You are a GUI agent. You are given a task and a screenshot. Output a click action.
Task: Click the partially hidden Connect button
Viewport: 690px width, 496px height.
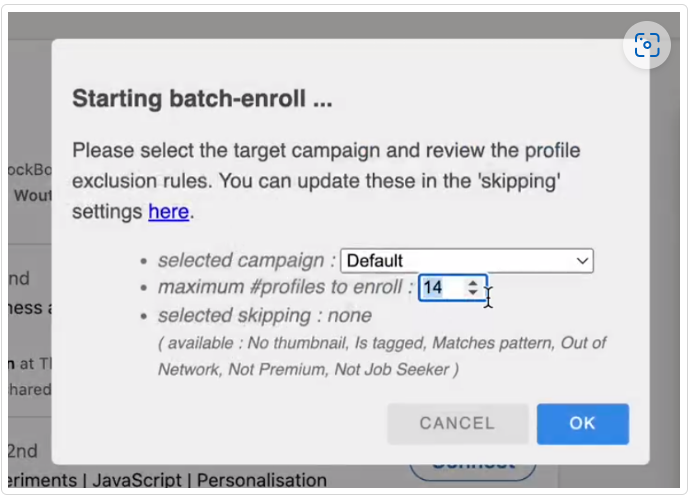[x=473, y=464]
